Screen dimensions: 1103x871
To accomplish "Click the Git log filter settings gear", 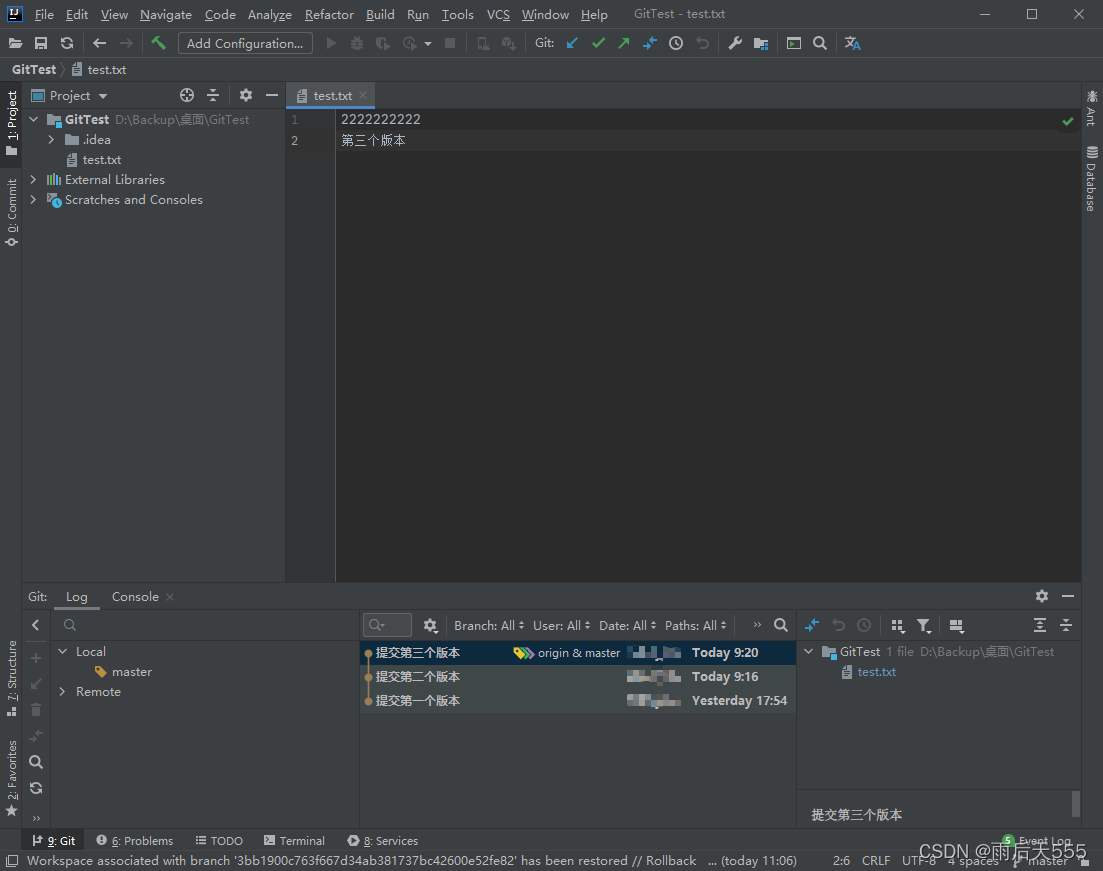I will coord(430,625).
